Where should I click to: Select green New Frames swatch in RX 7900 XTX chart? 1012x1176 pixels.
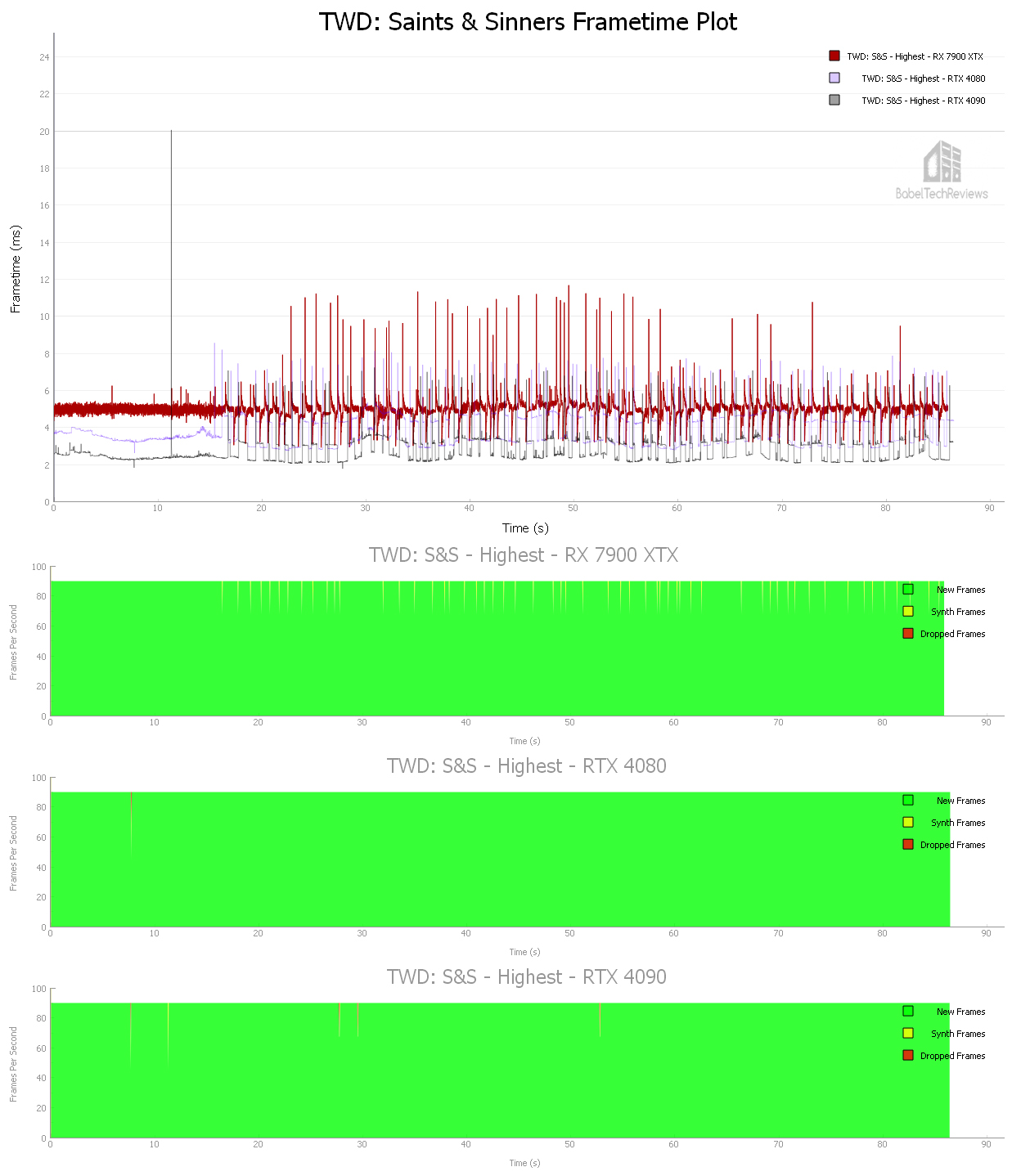click(x=907, y=589)
